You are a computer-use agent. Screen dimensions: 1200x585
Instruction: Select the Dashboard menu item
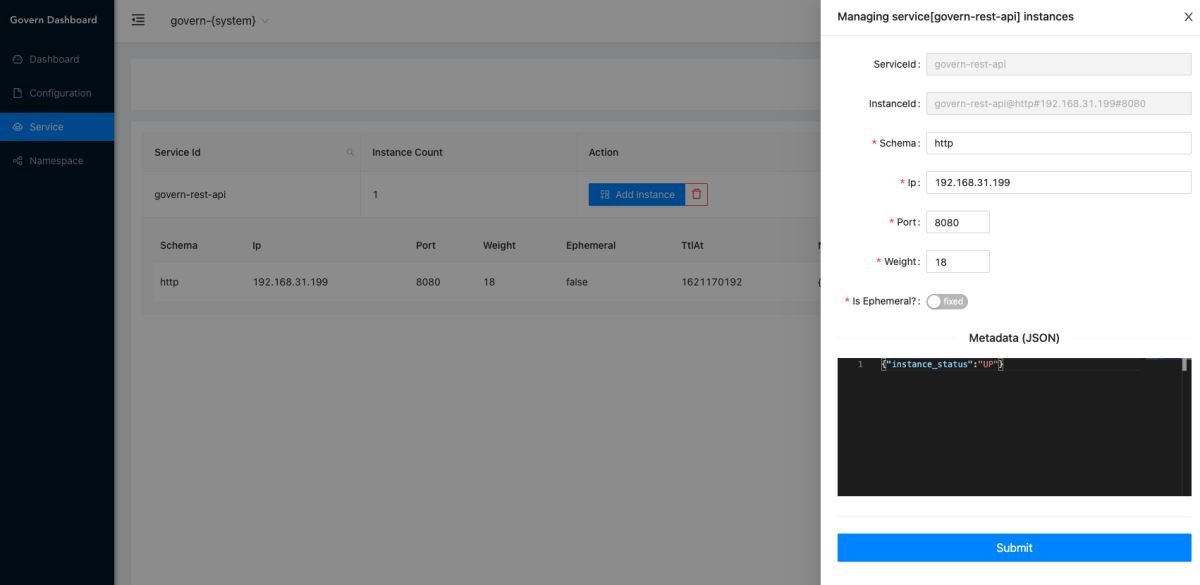(54, 60)
